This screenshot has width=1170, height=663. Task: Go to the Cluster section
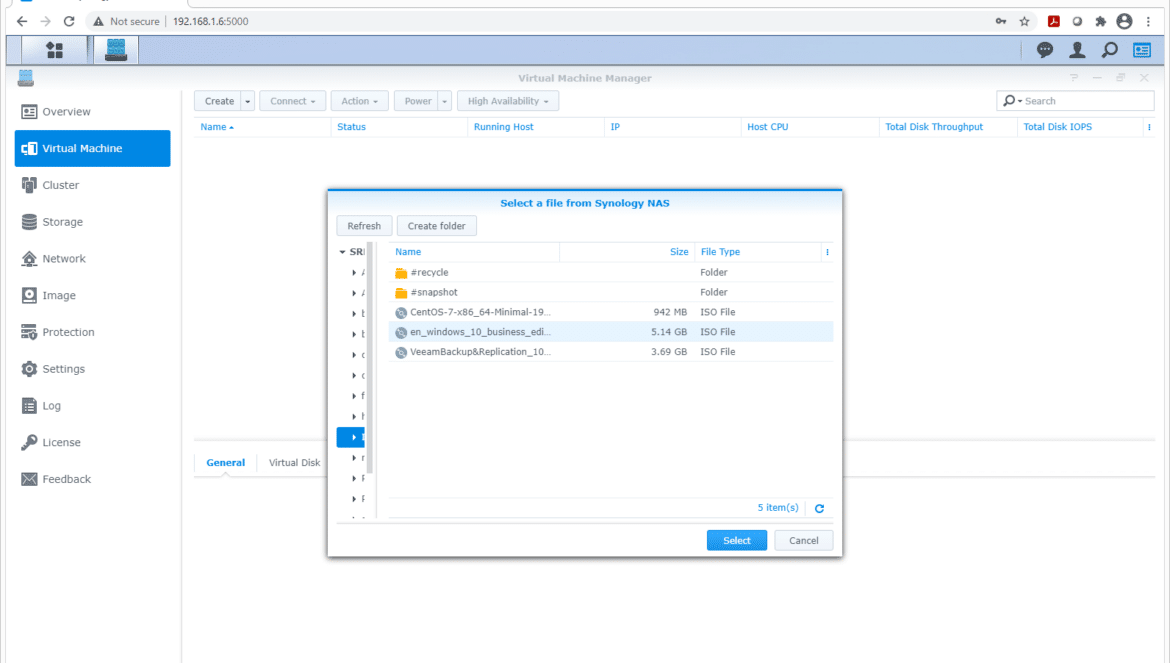click(93, 185)
